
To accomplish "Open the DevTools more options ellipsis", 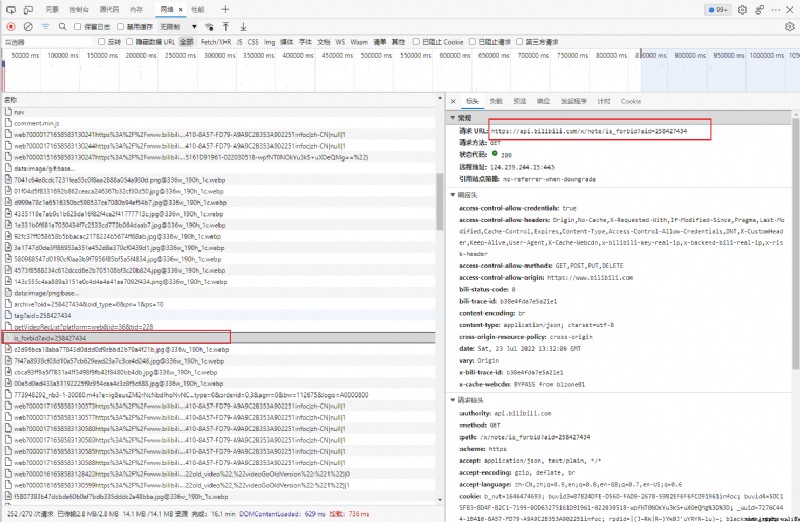I will pos(776,9).
